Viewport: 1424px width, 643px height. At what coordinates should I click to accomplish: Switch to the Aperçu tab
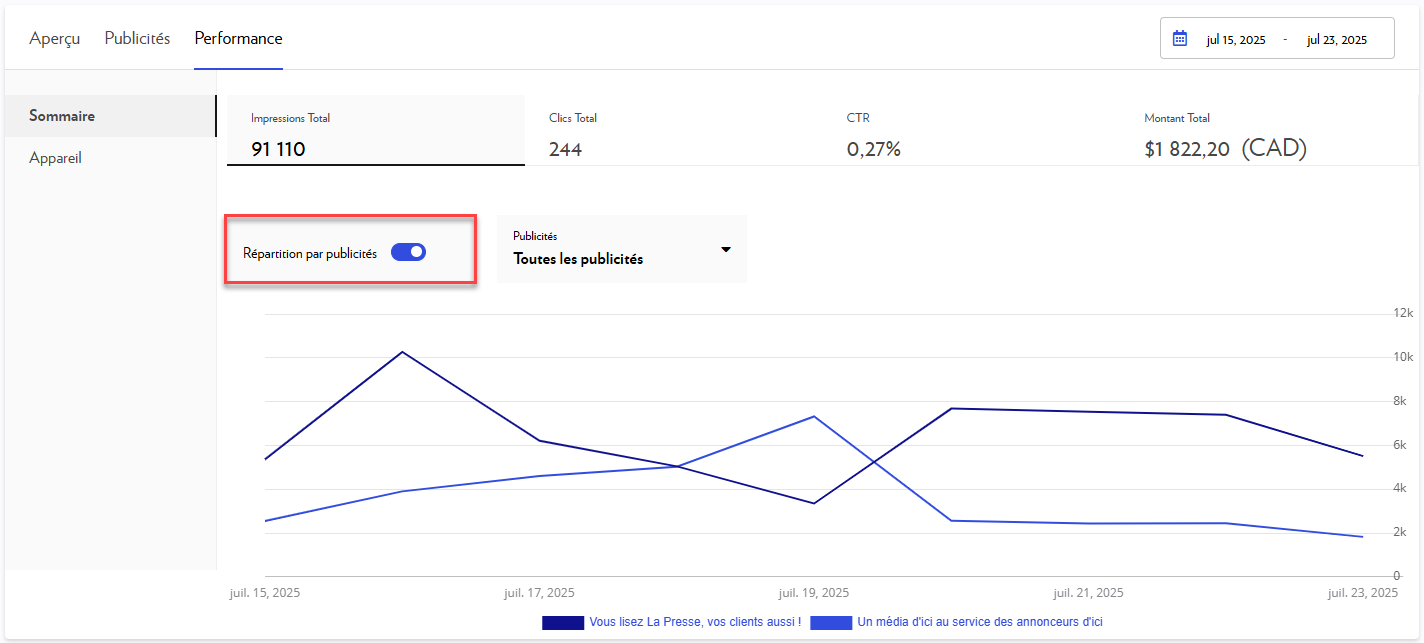pos(55,39)
